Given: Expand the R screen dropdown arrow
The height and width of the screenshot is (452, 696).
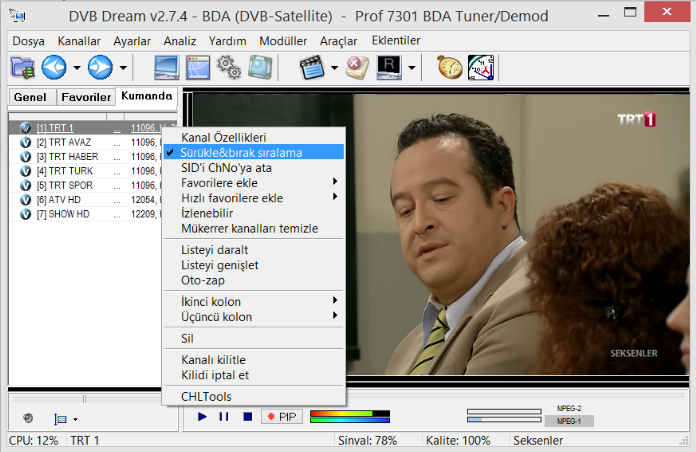Looking at the screenshot, I should [411, 68].
